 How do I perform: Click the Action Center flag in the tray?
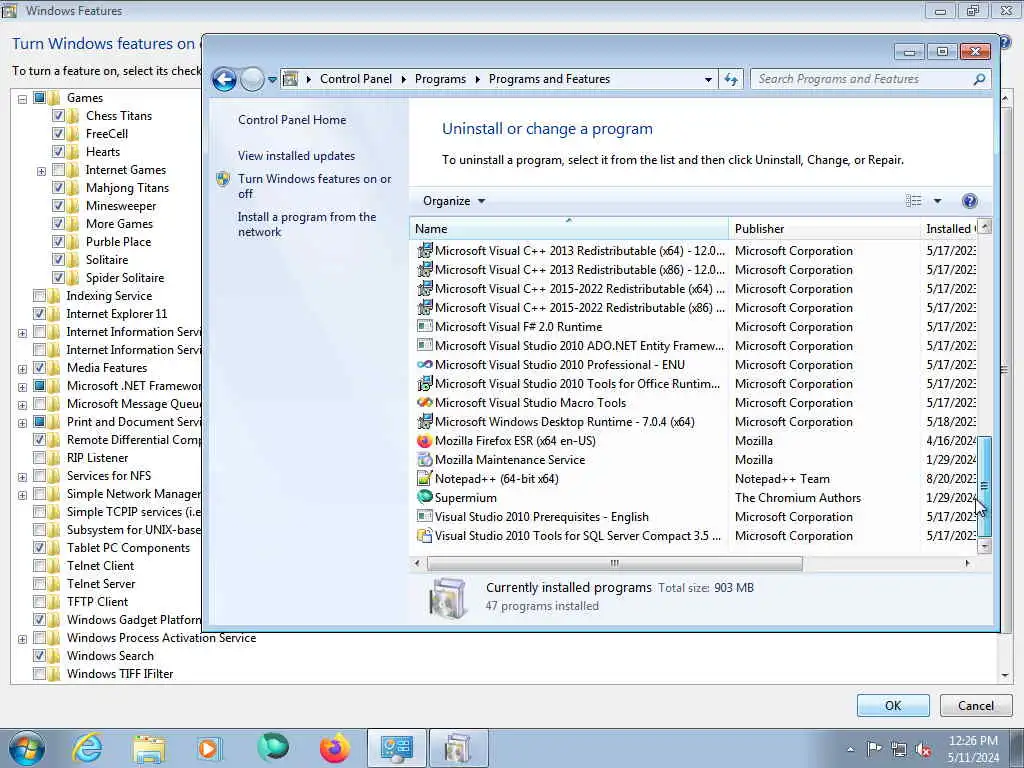(x=874, y=748)
